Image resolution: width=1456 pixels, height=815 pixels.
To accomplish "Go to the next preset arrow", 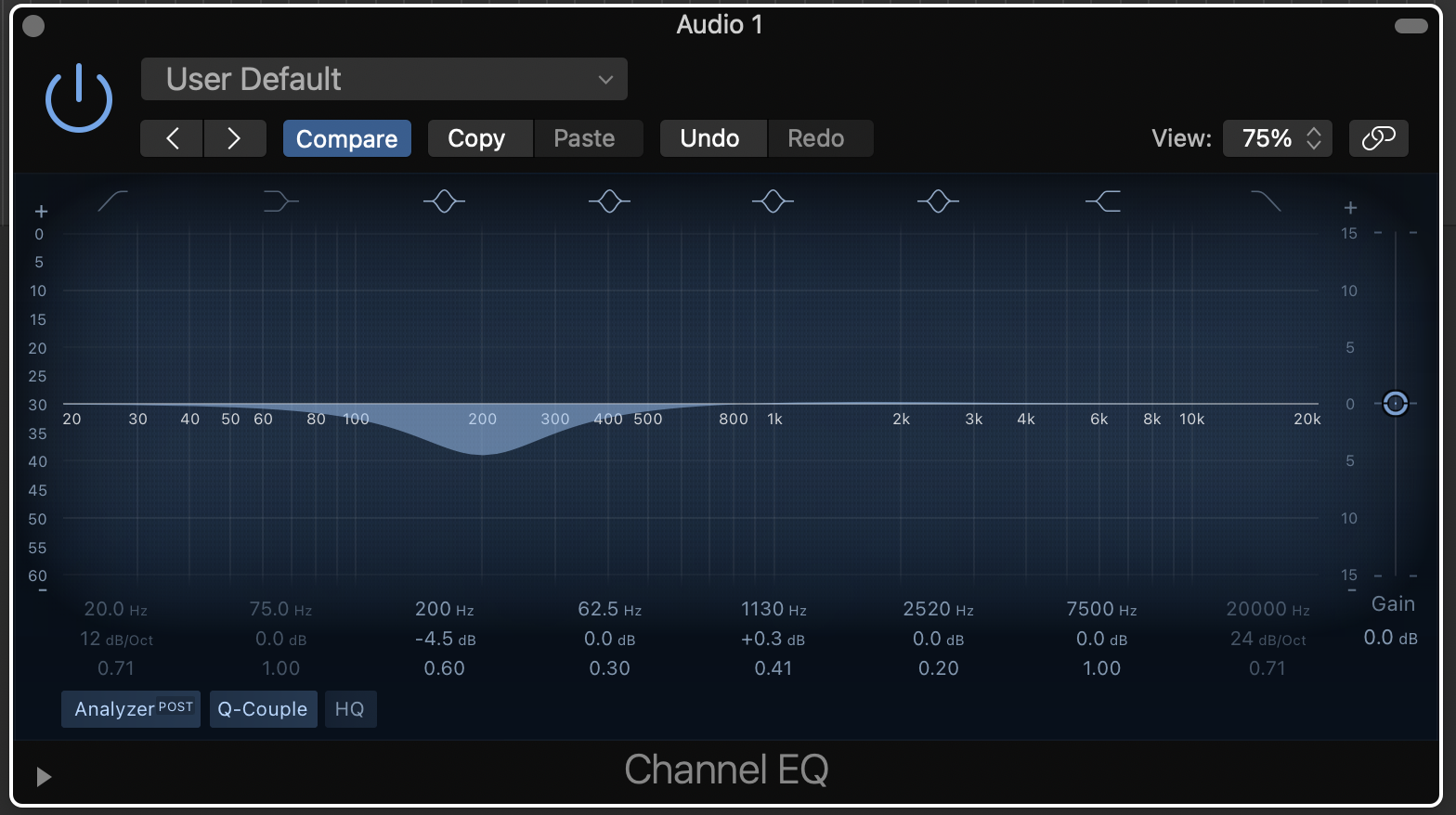I will point(234,138).
